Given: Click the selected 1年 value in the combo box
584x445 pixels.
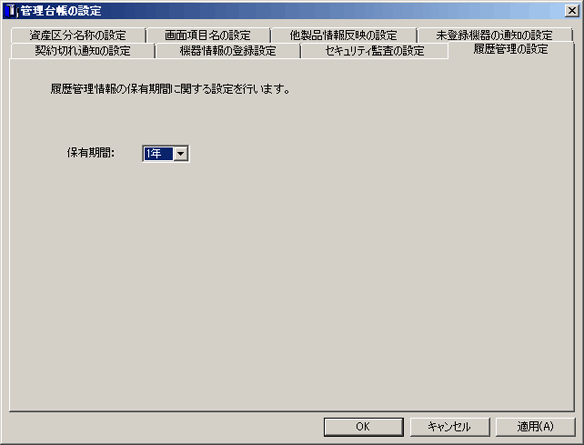Looking at the screenshot, I should pos(158,153).
